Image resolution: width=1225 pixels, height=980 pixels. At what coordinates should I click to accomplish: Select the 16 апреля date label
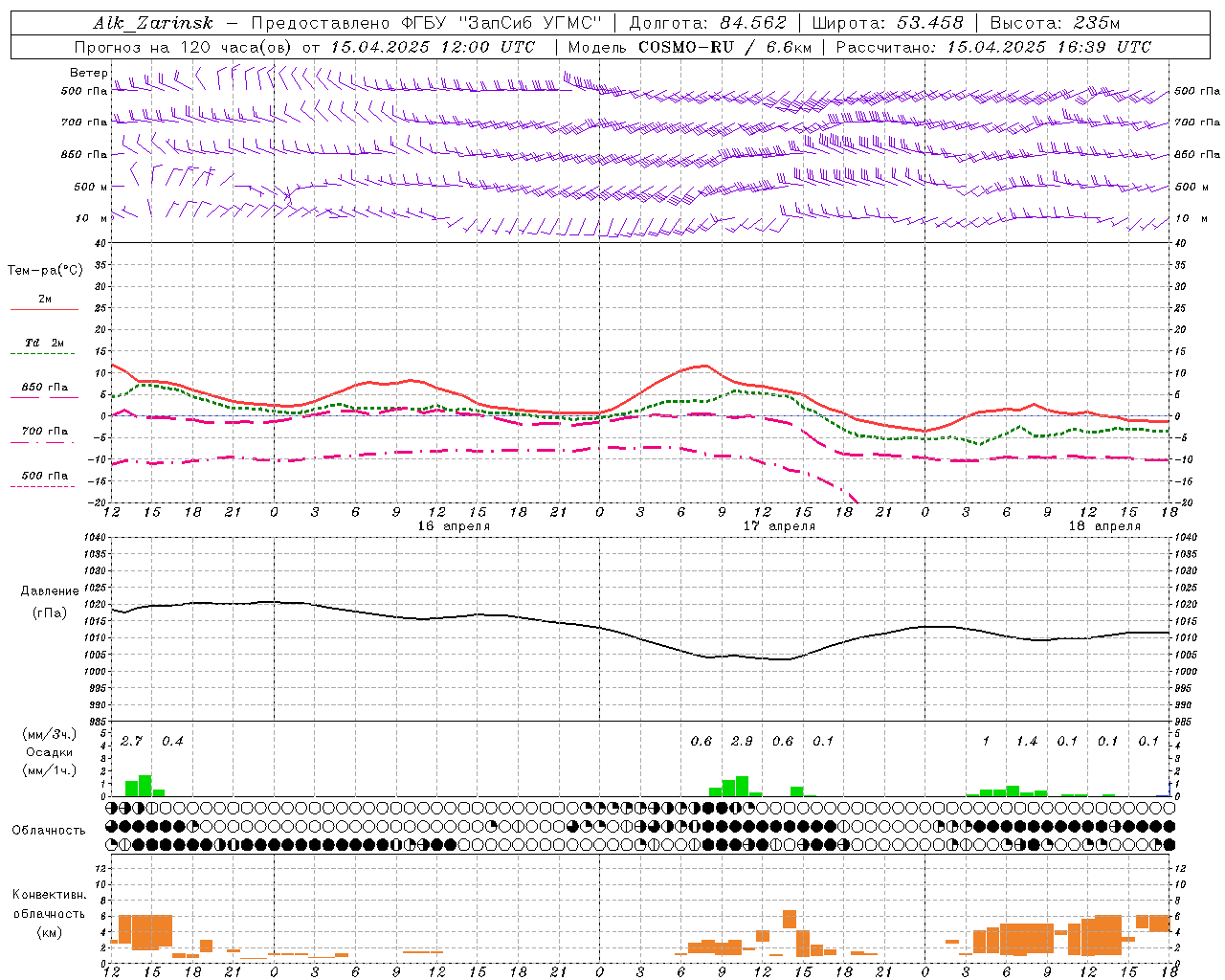(x=454, y=526)
